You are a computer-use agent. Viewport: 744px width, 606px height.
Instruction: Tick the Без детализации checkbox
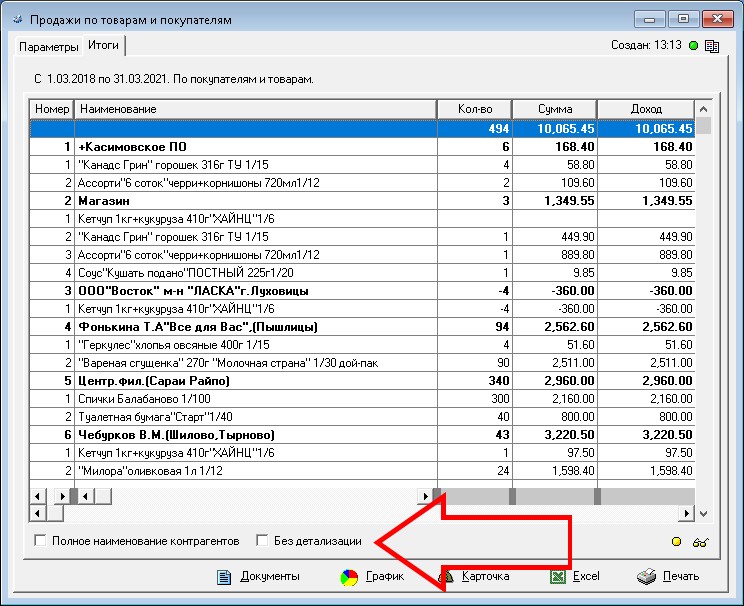263,541
